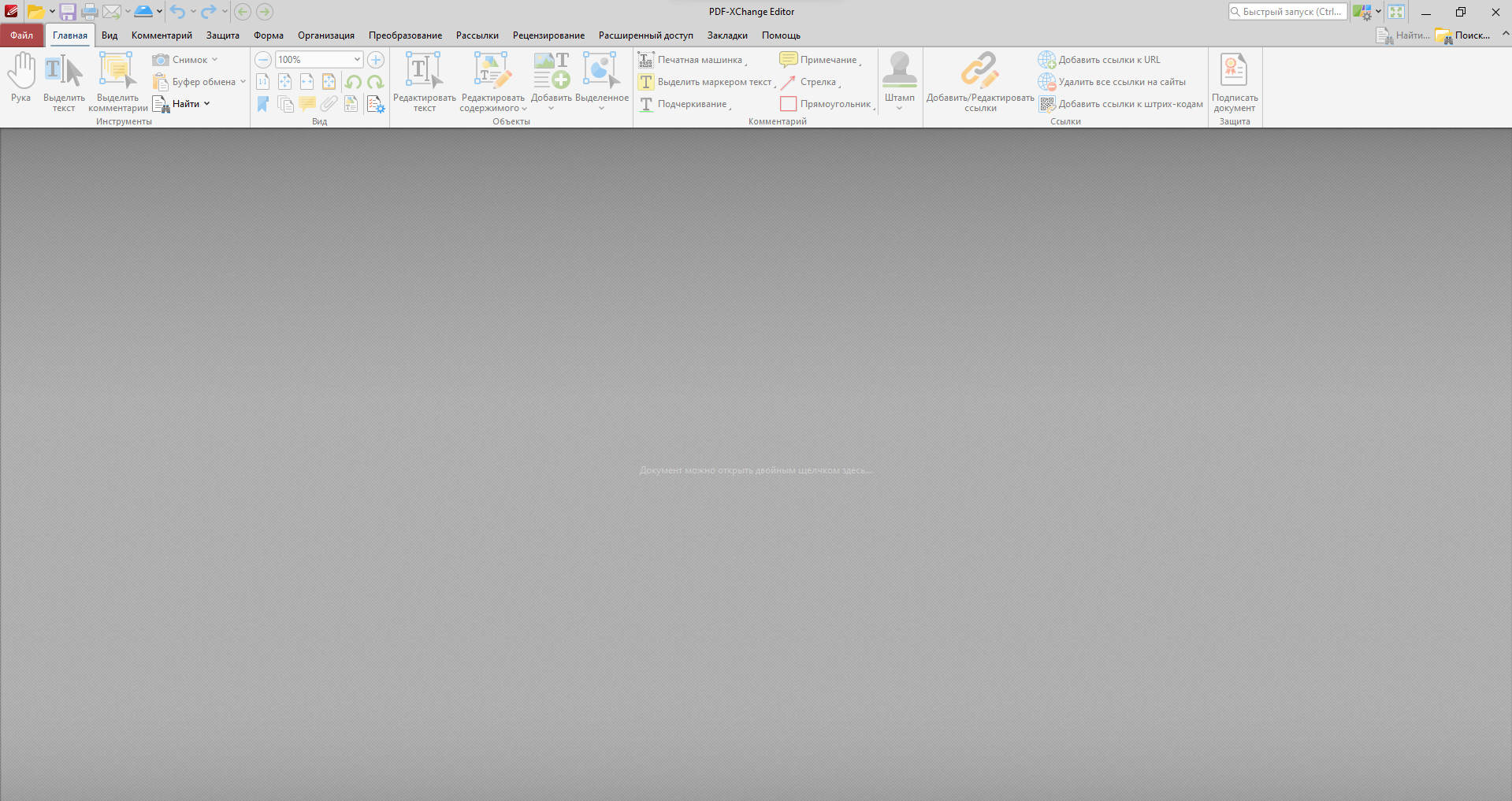Switch to the Форма tab
This screenshot has height=801, width=1512.
[269, 35]
